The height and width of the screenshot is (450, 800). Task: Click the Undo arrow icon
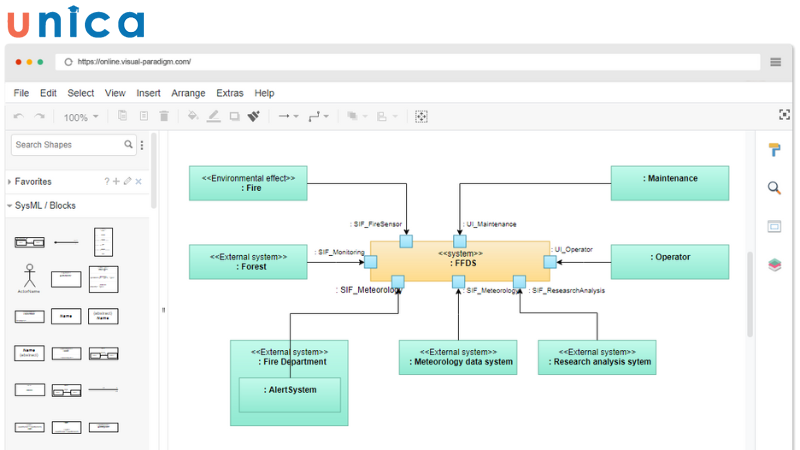pyautogui.click(x=19, y=117)
